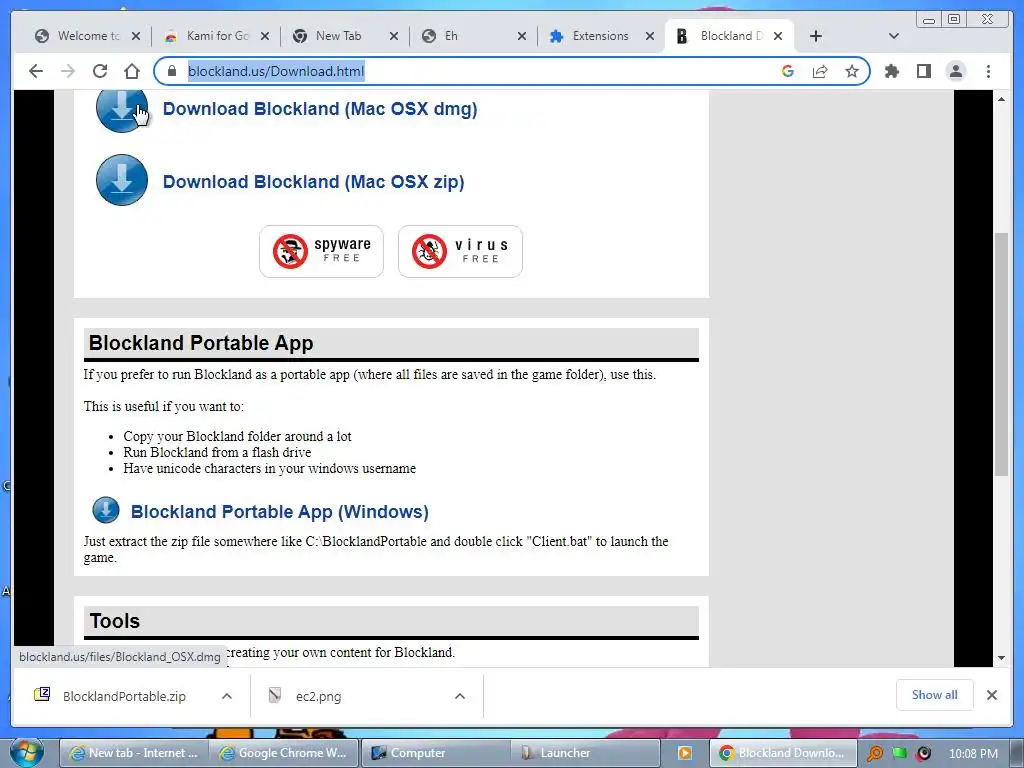Click the Chrome back arrow

tap(36, 71)
